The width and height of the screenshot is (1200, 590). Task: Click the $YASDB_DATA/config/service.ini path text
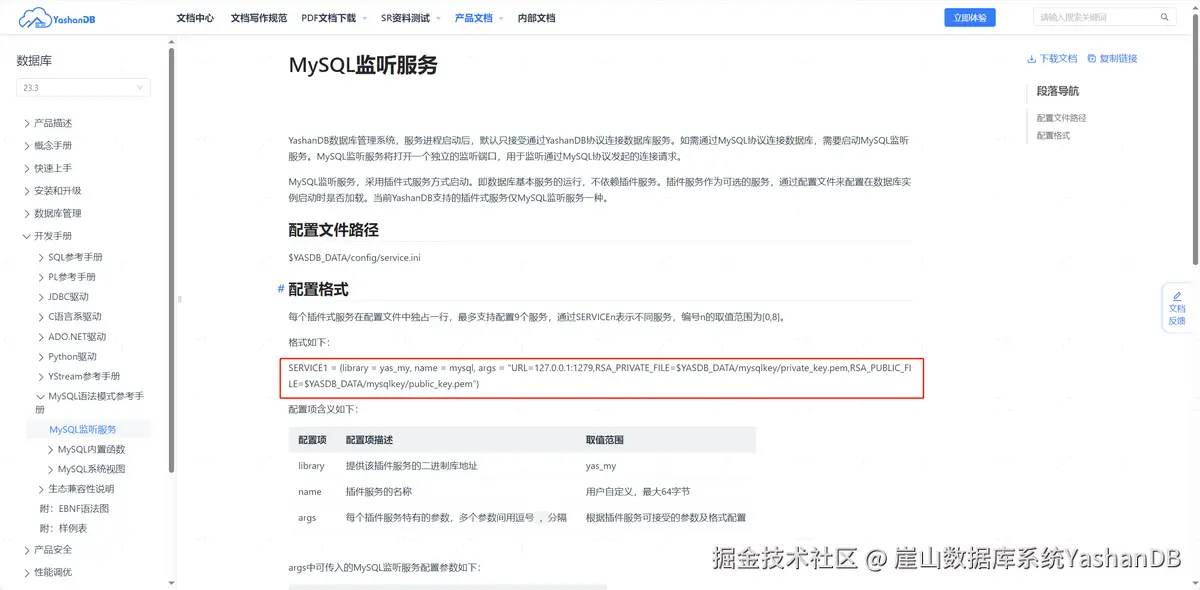[354, 258]
